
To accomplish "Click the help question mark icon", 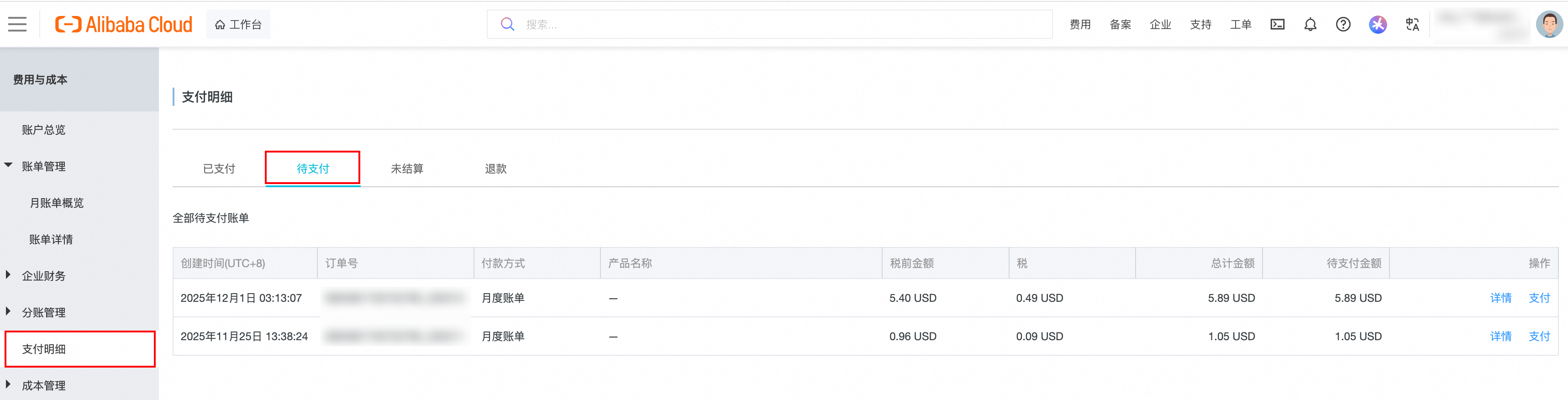I will [x=1343, y=24].
